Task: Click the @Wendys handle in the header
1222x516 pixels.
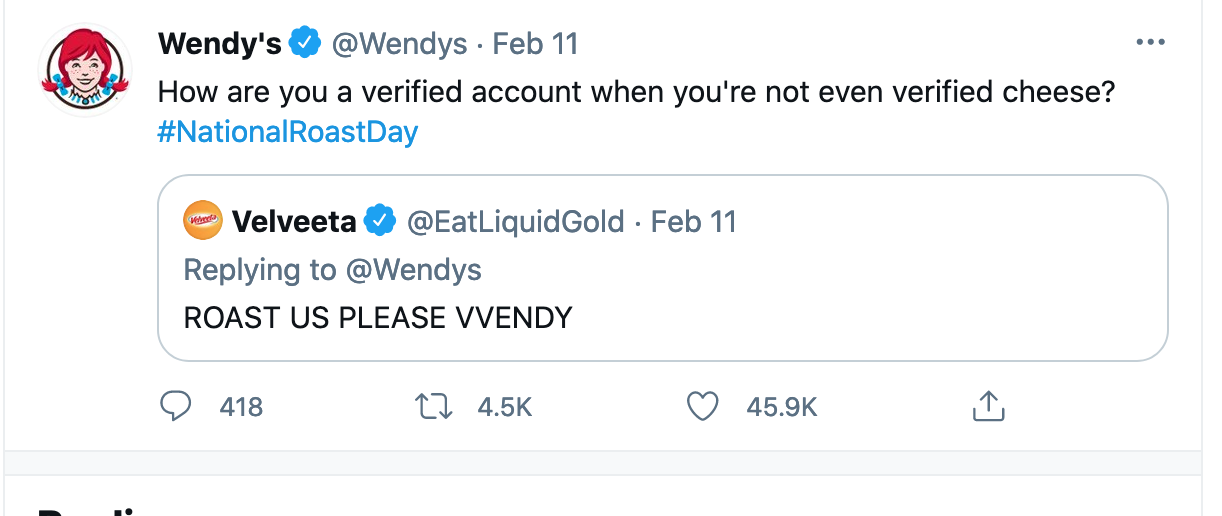Action: pos(399,44)
